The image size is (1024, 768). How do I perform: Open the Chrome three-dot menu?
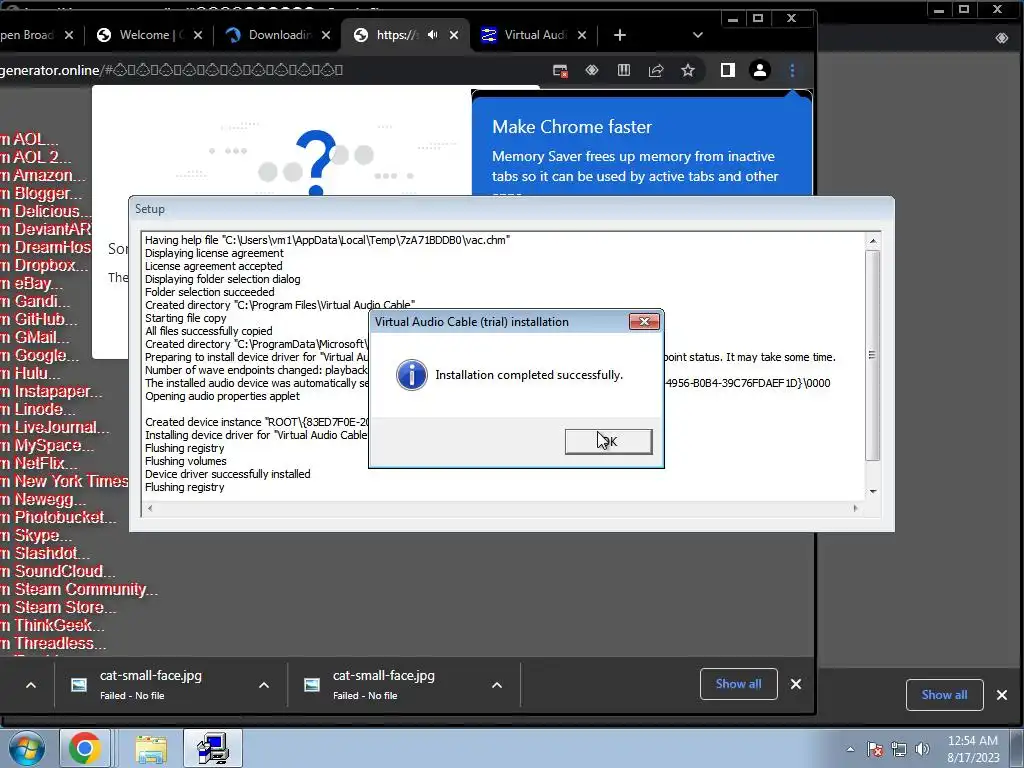pos(792,71)
